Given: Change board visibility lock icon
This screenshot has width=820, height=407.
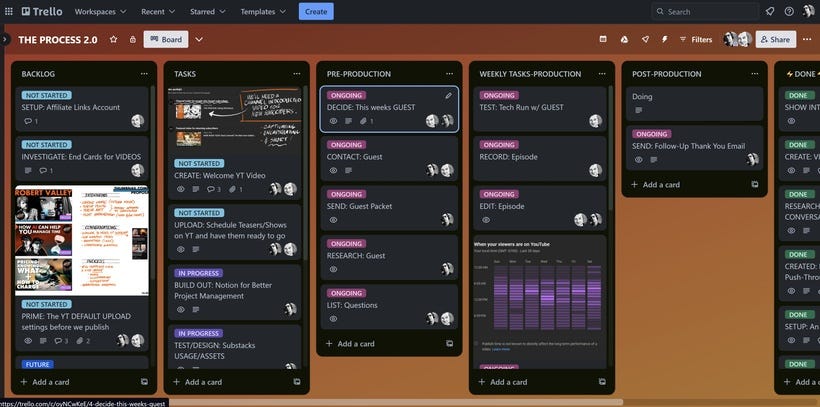Looking at the screenshot, I should 133,39.
